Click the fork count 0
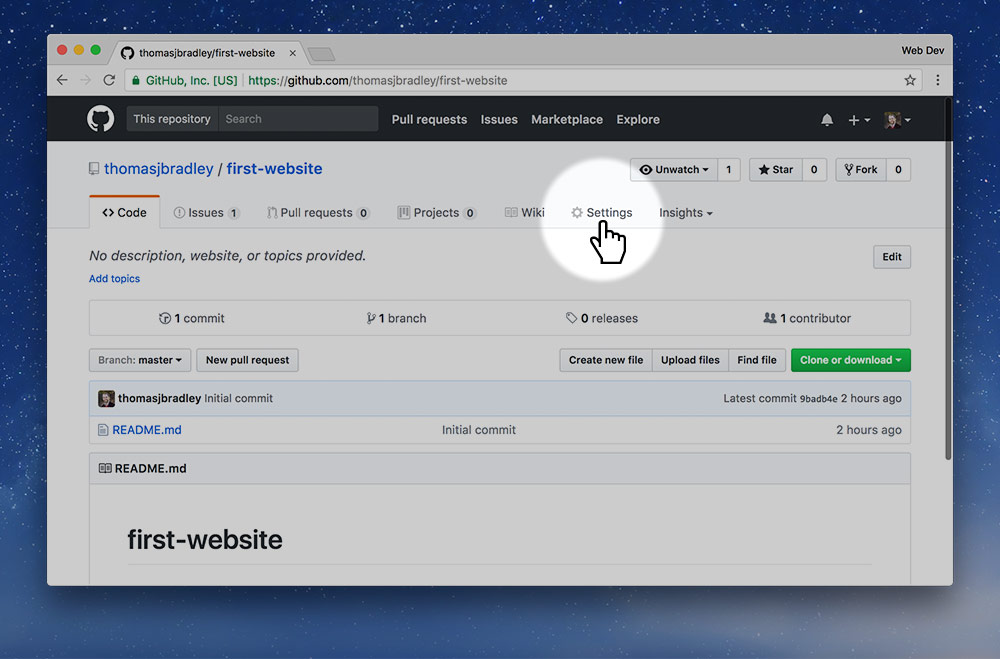This screenshot has height=659, width=1000. (898, 170)
